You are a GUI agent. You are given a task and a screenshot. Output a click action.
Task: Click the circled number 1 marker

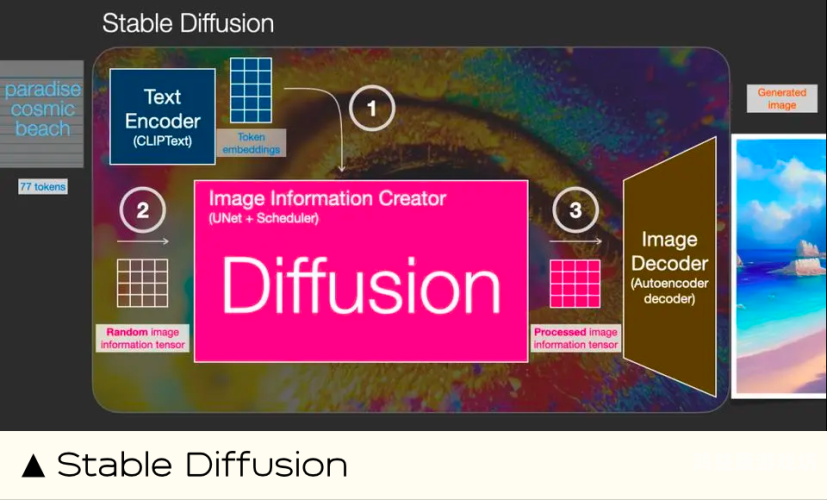click(372, 108)
